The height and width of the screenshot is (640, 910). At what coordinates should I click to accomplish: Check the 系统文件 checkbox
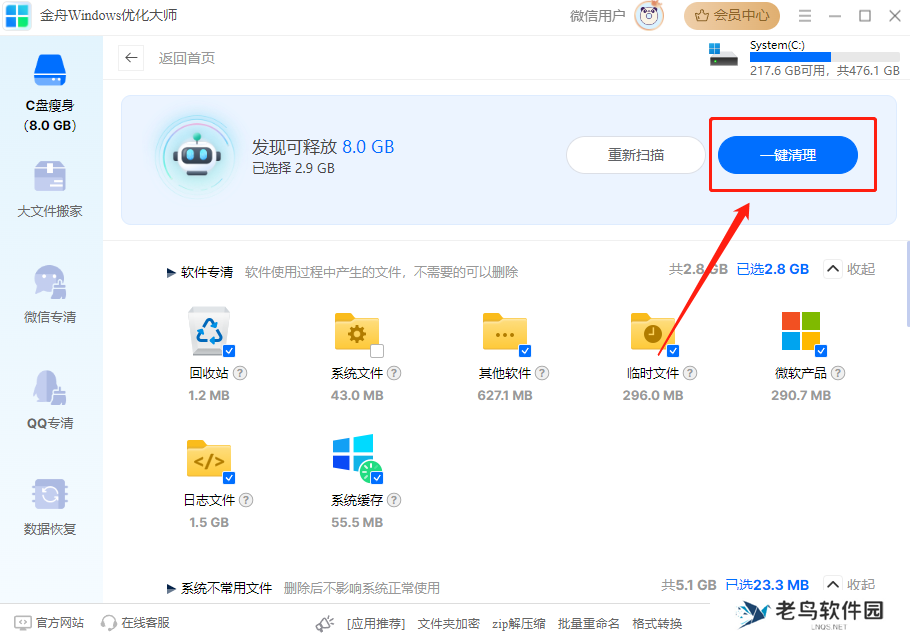(x=377, y=352)
